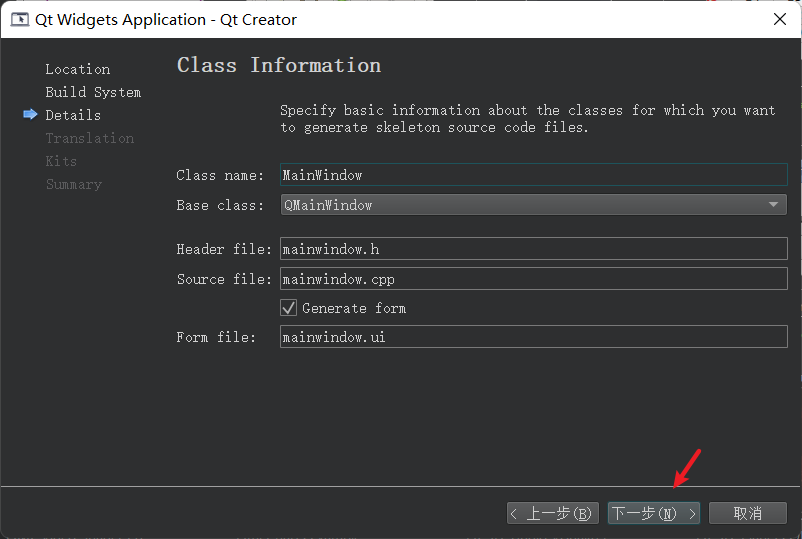The width and height of the screenshot is (802, 539).
Task: Click the Source file: label
Action: coord(224,279)
